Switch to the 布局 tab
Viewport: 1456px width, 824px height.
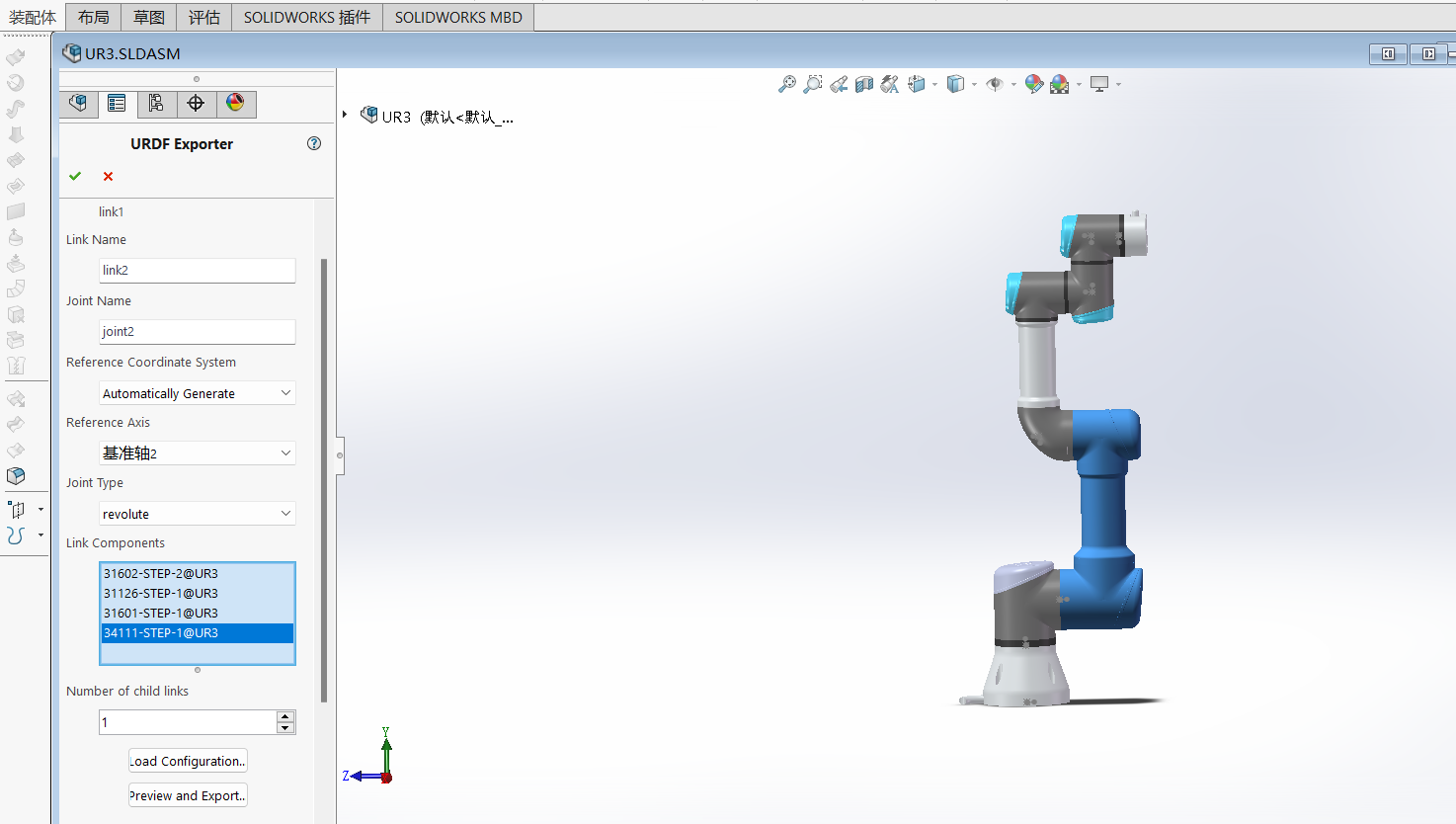click(94, 17)
